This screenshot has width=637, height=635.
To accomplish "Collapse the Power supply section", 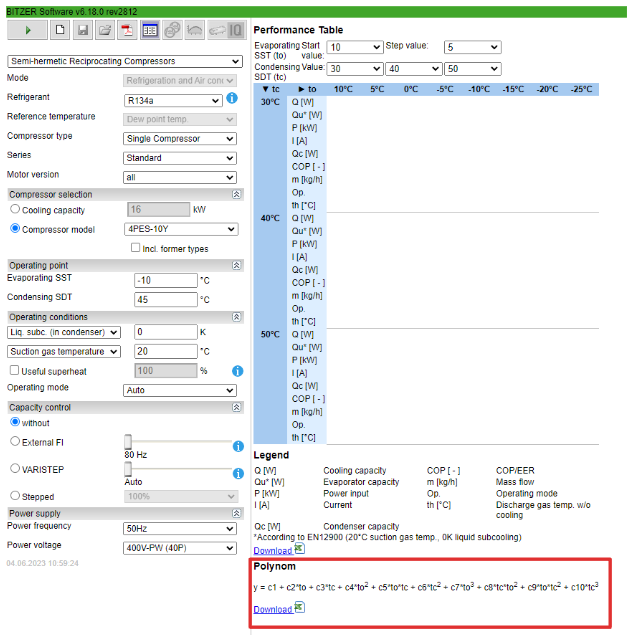I will click(x=236, y=513).
